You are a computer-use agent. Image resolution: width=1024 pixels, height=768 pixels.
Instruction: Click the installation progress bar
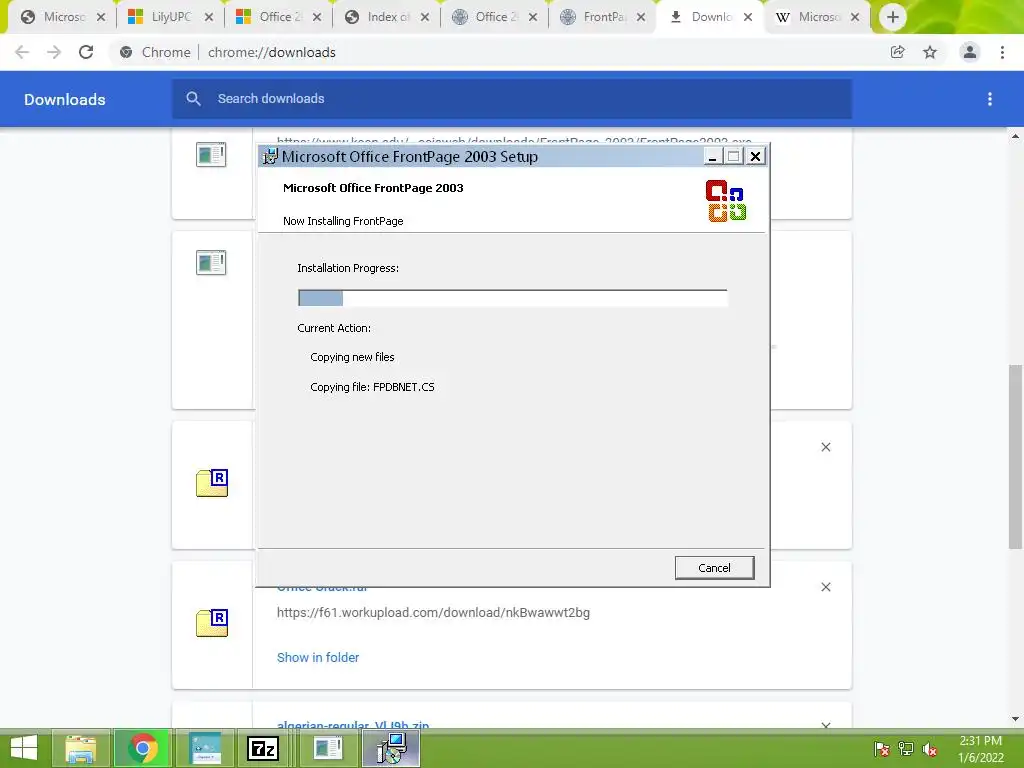tap(512, 298)
